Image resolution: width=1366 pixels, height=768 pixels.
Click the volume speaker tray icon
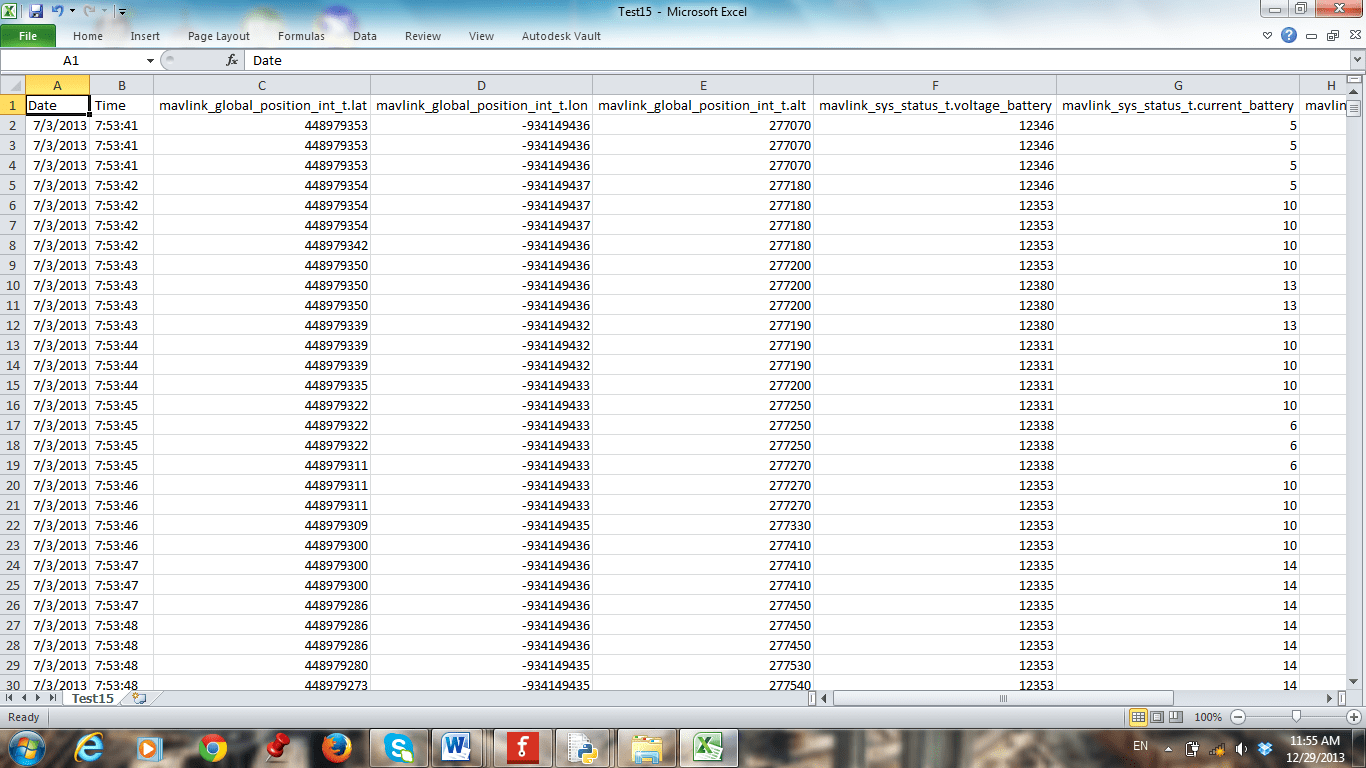(x=1241, y=748)
